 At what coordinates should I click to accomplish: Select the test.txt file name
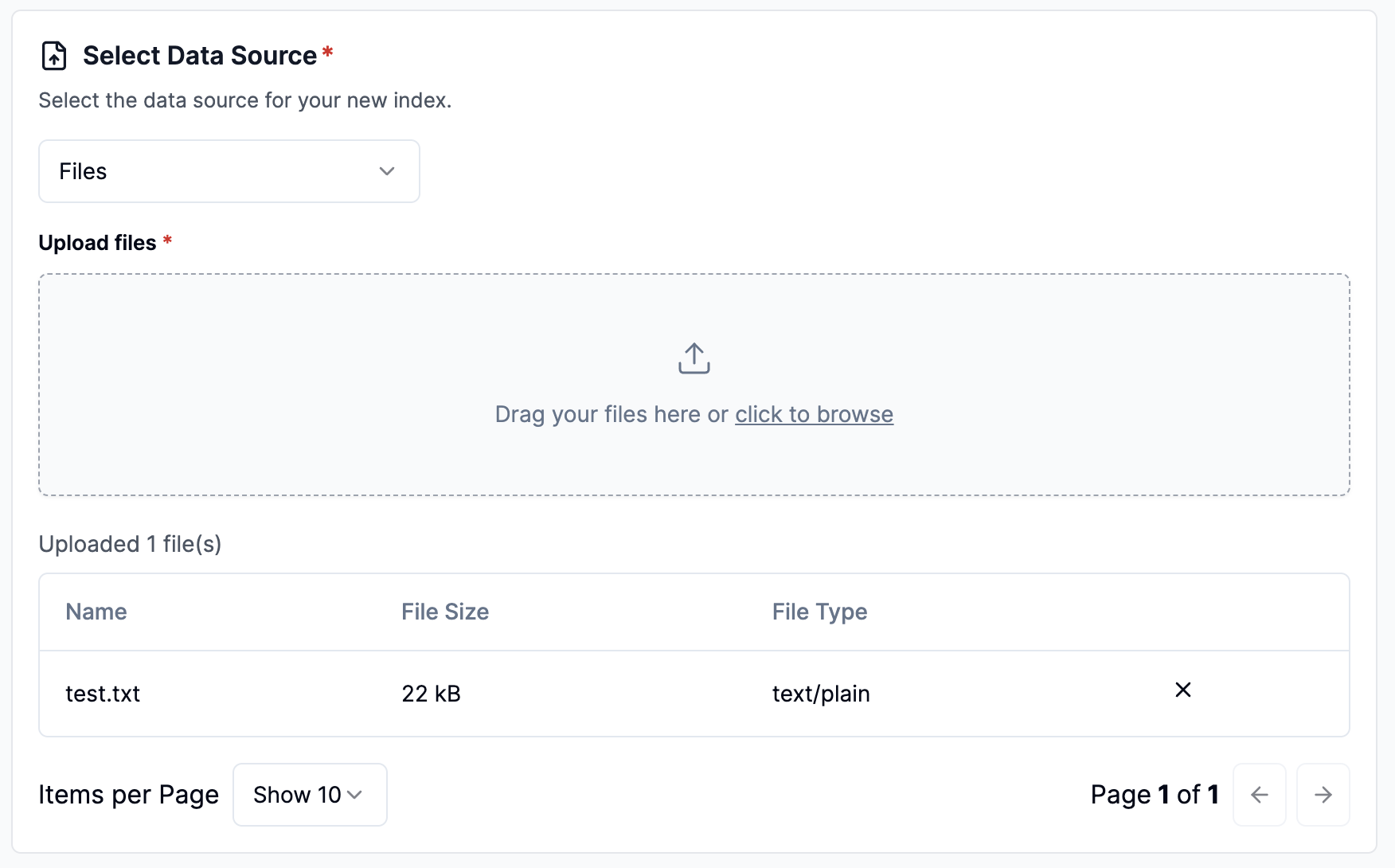pos(103,694)
